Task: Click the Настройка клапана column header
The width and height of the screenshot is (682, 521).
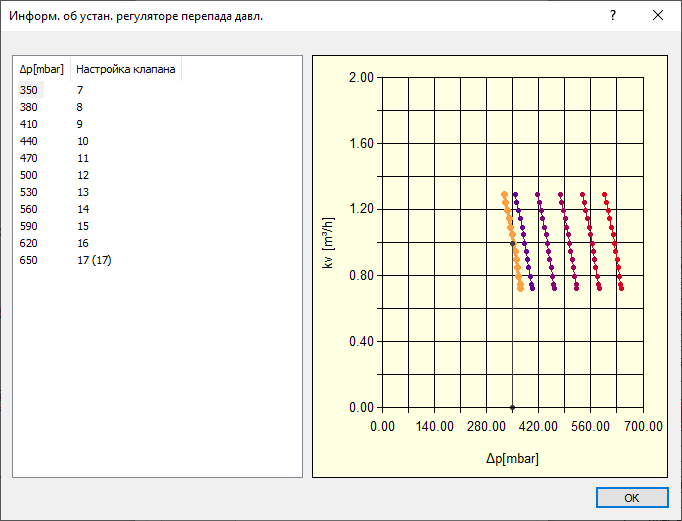Action: tap(126, 69)
